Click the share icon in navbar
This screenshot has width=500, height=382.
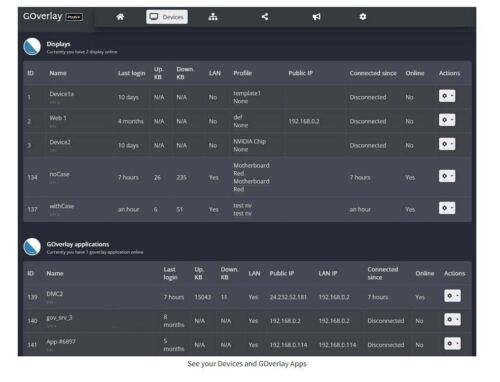[x=265, y=17]
